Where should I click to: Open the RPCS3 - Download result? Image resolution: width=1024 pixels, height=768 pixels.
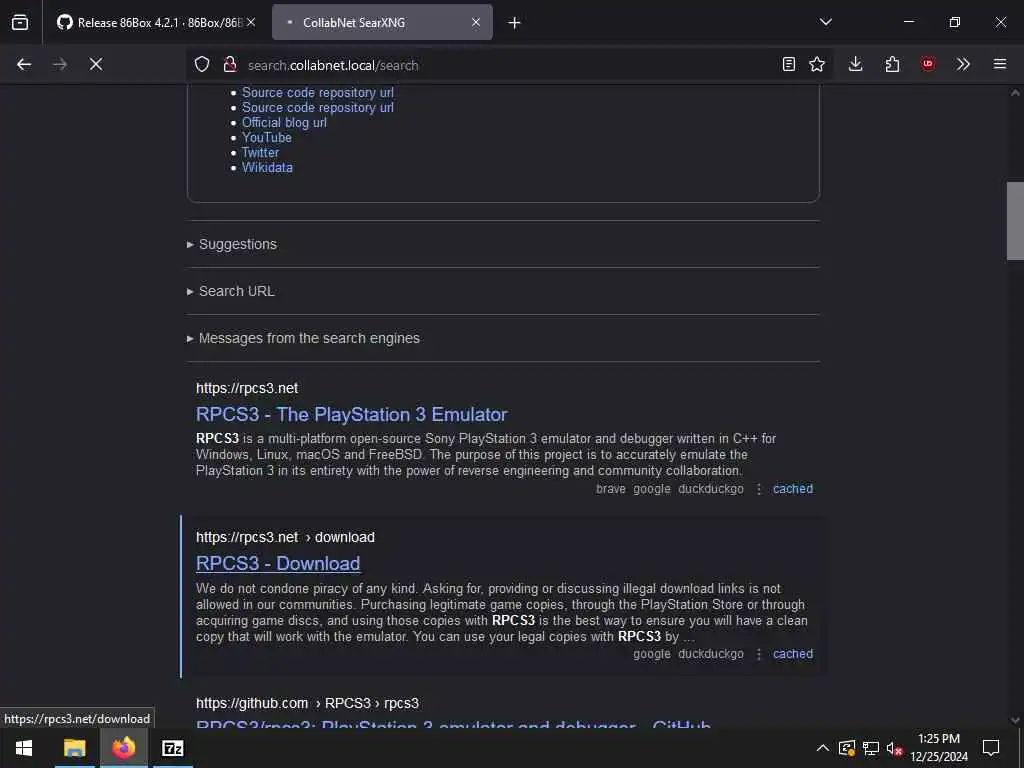(x=278, y=564)
